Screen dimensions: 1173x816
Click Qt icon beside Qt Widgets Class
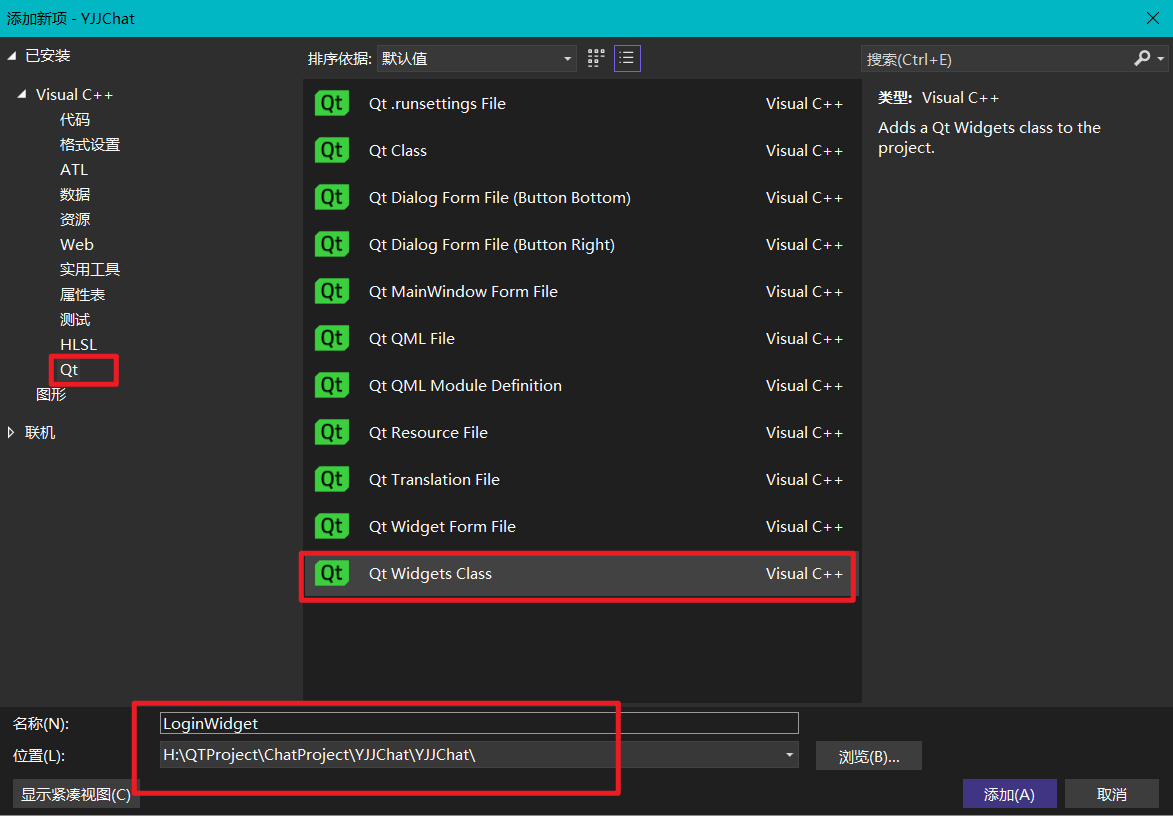click(x=331, y=574)
